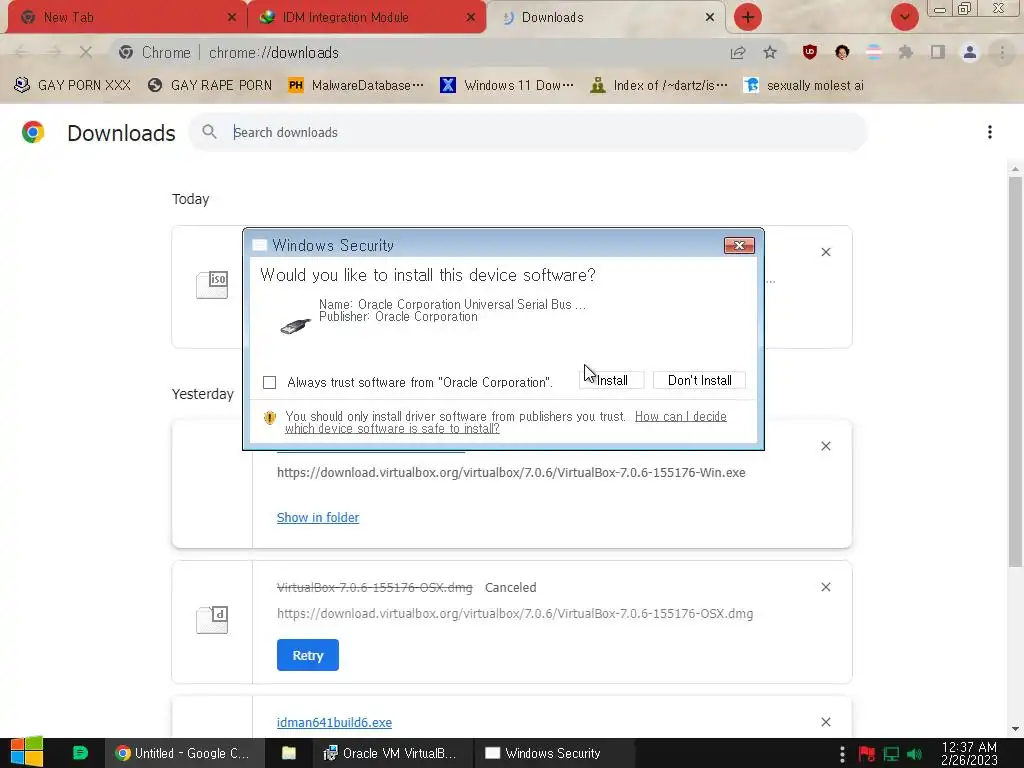Open the tab search dropdown arrow
Screen dimensions: 1024x768
tap(904, 17)
